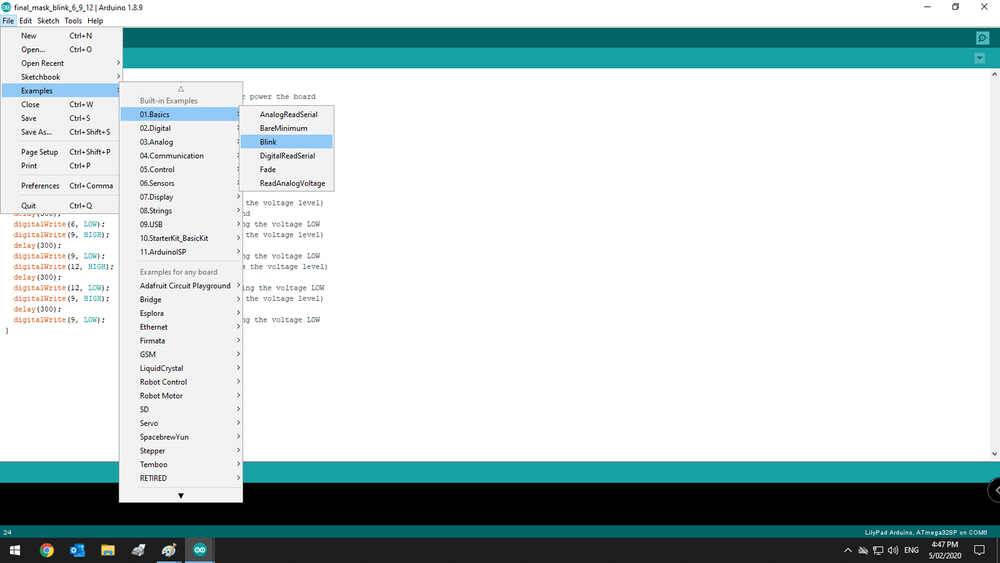This screenshot has height=563, width=1000.
Task: Open the Edit menu
Action: (26, 20)
